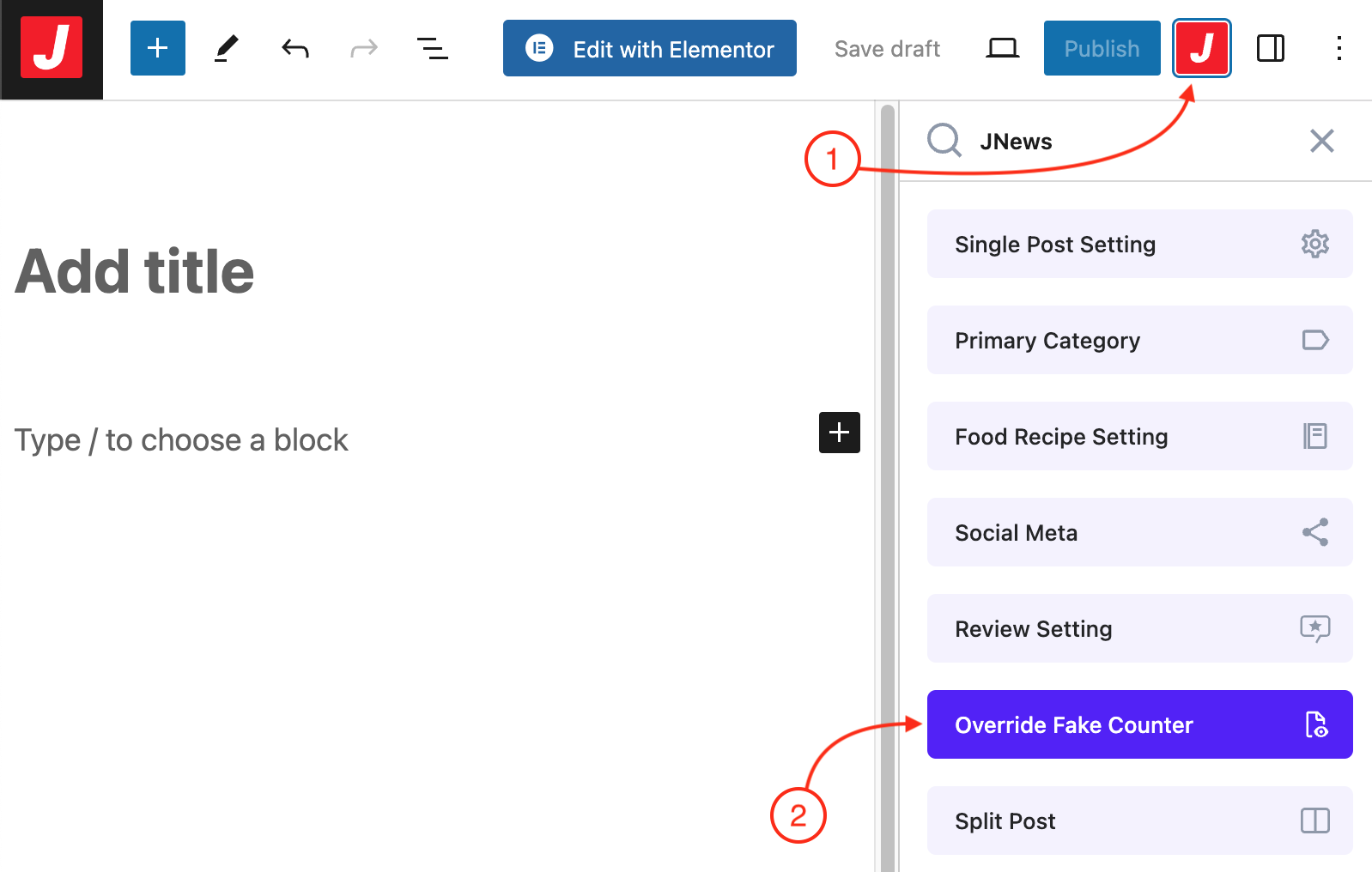1372x872 pixels.
Task: Open the laptop Preview icon
Action: pos(1002,48)
